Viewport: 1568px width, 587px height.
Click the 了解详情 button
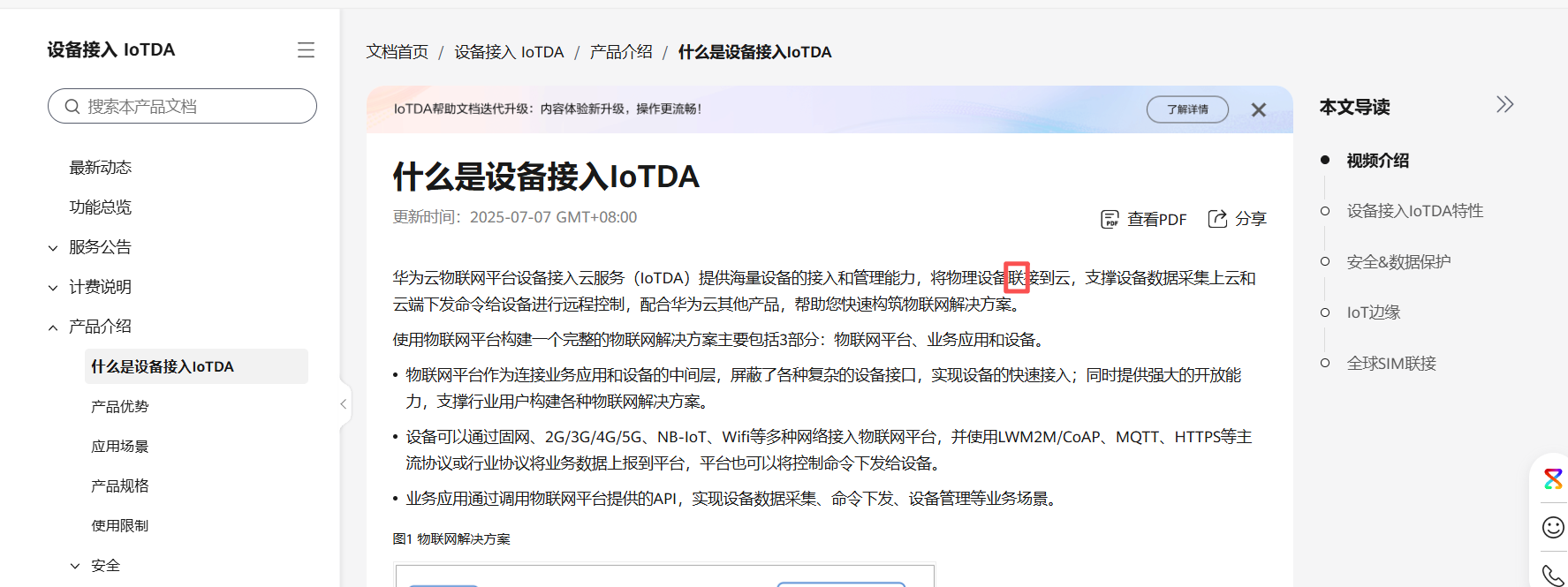1187,109
